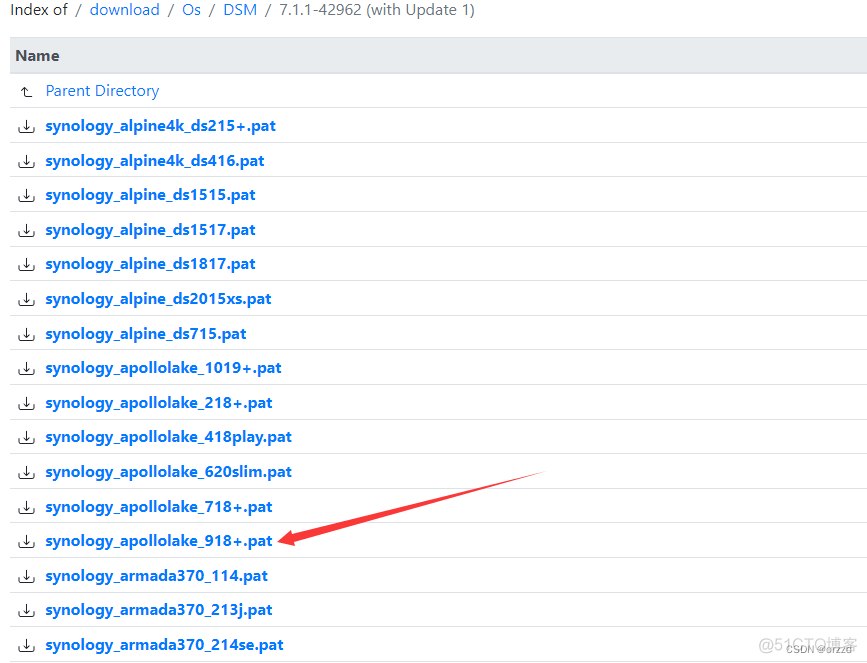The width and height of the screenshot is (867, 663).
Task: Click download icon for synology_alpine_ds1817.pat
Action: pyautogui.click(x=27, y=265)
